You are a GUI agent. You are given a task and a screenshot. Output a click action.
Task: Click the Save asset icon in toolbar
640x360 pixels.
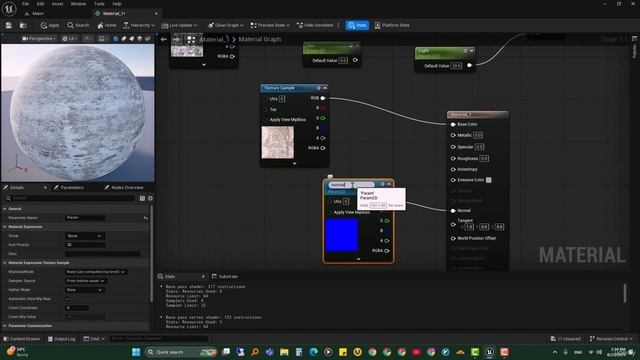click(9, 25)
